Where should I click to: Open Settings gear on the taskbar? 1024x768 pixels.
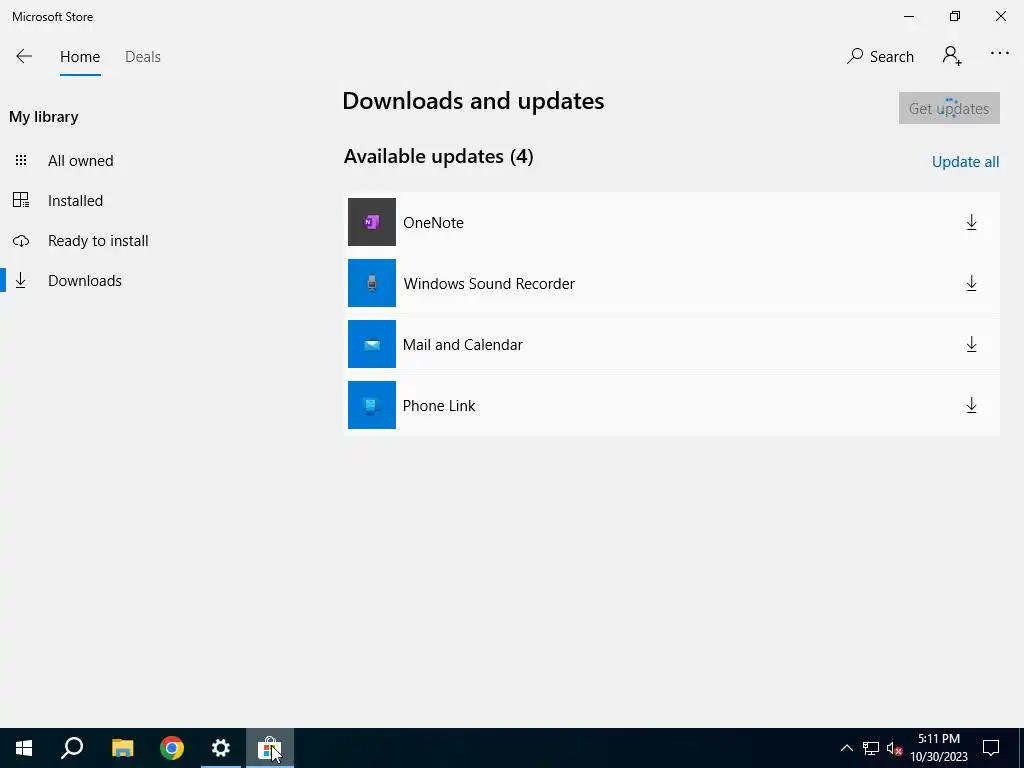[221, 748]
